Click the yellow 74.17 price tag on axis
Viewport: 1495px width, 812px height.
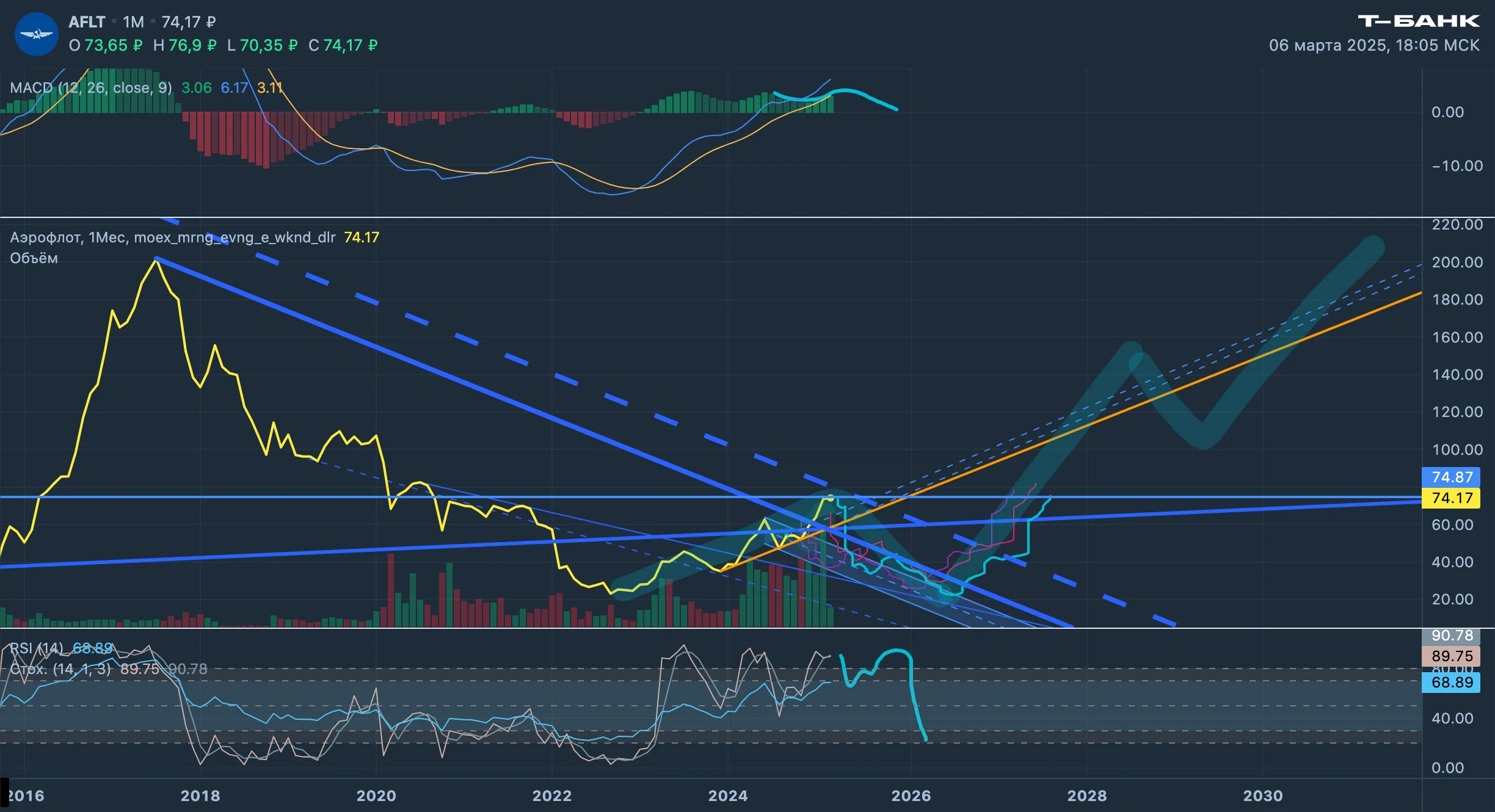point(1451,498)
